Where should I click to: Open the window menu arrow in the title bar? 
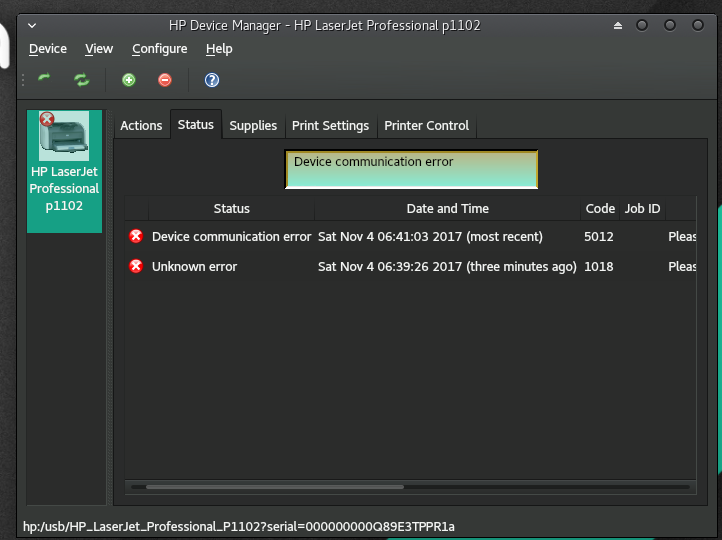(31, 24)
